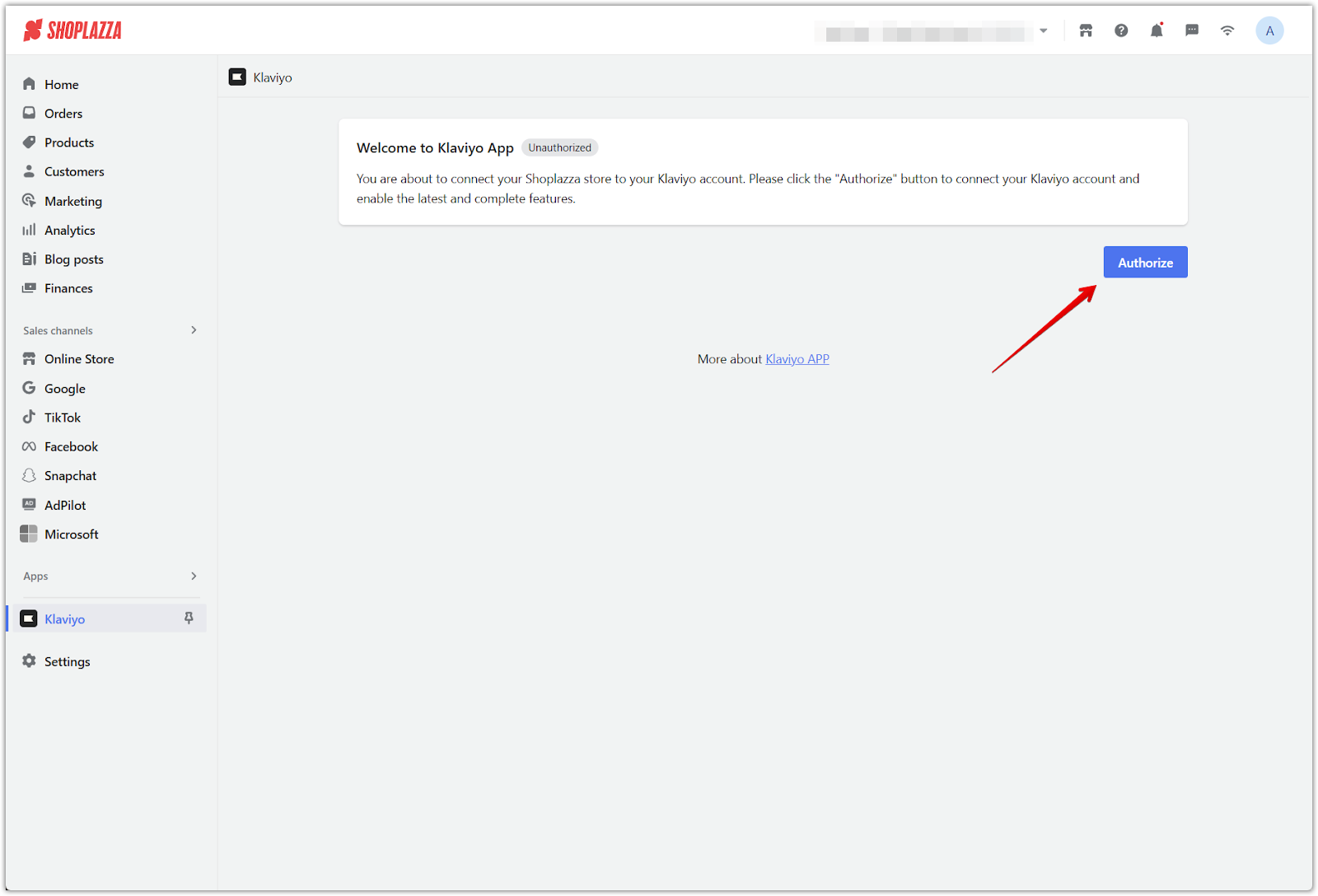This screenshot has width=1318, height=896.
Task: Go to Home in sidebar
Action: [62, 84]
